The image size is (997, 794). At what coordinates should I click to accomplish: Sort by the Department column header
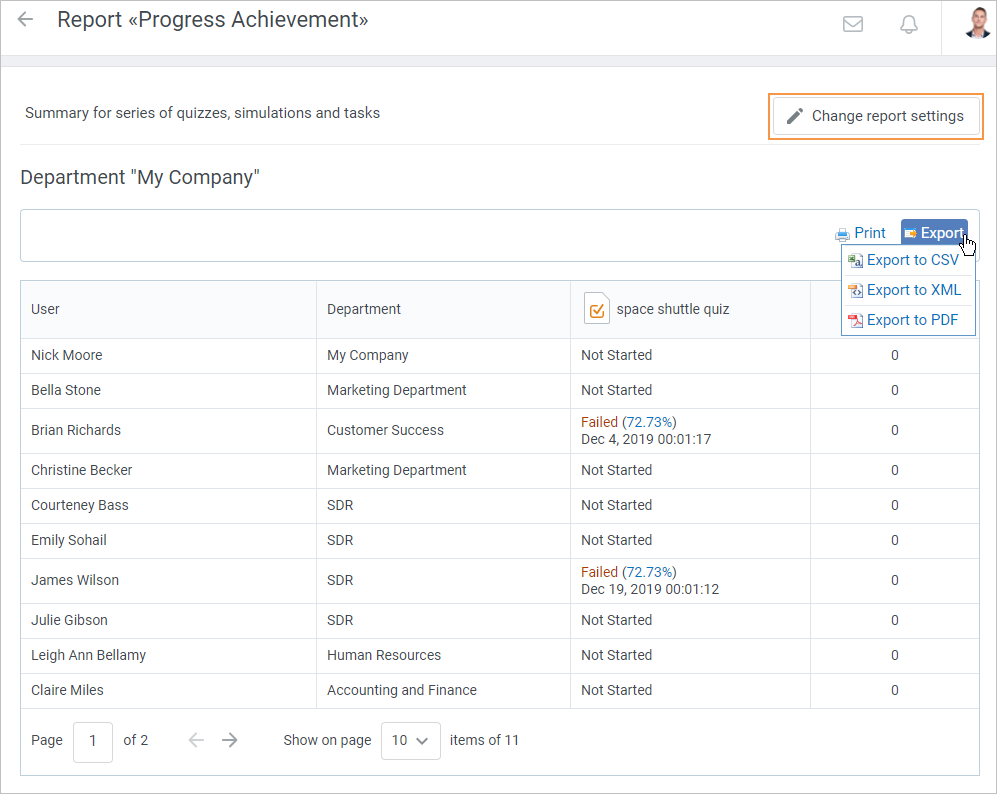point(364,309)
